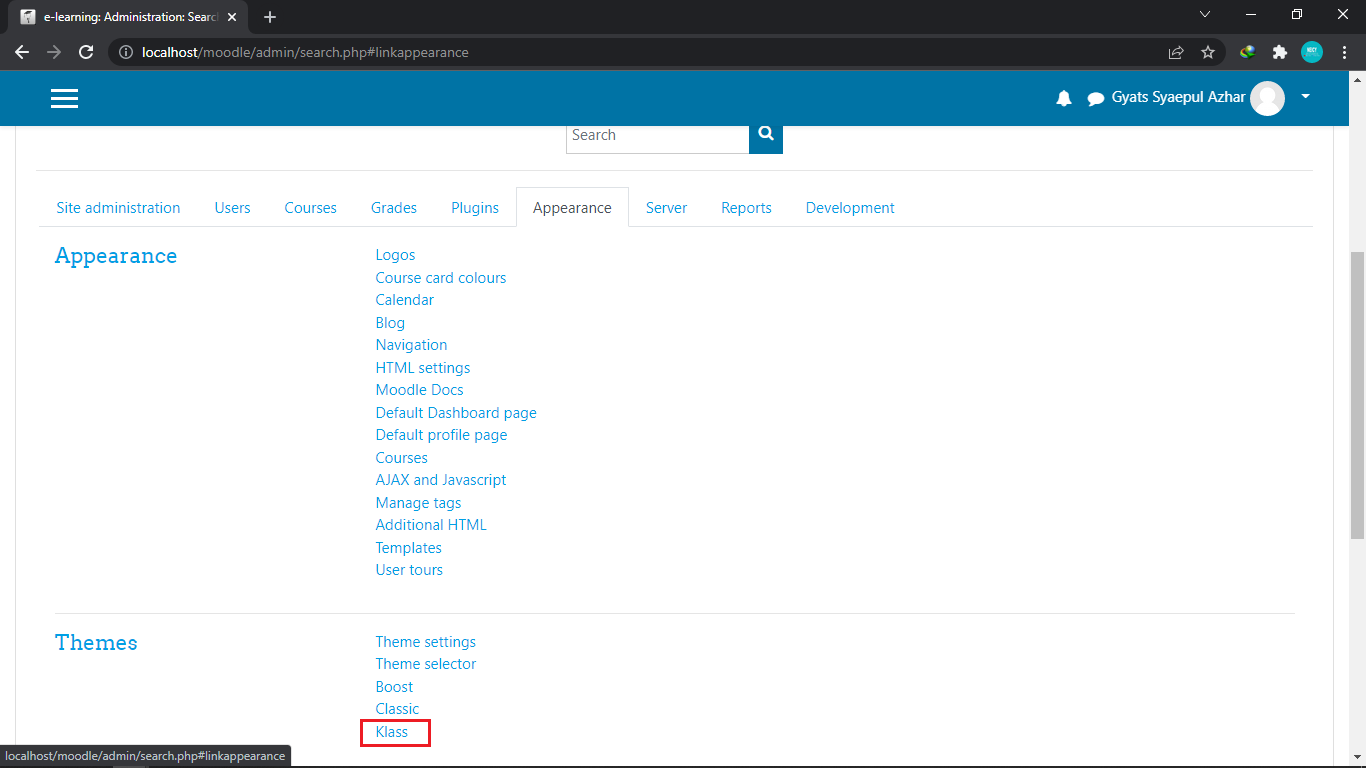Switch to the Plugins tab

(x=475, y=208)
